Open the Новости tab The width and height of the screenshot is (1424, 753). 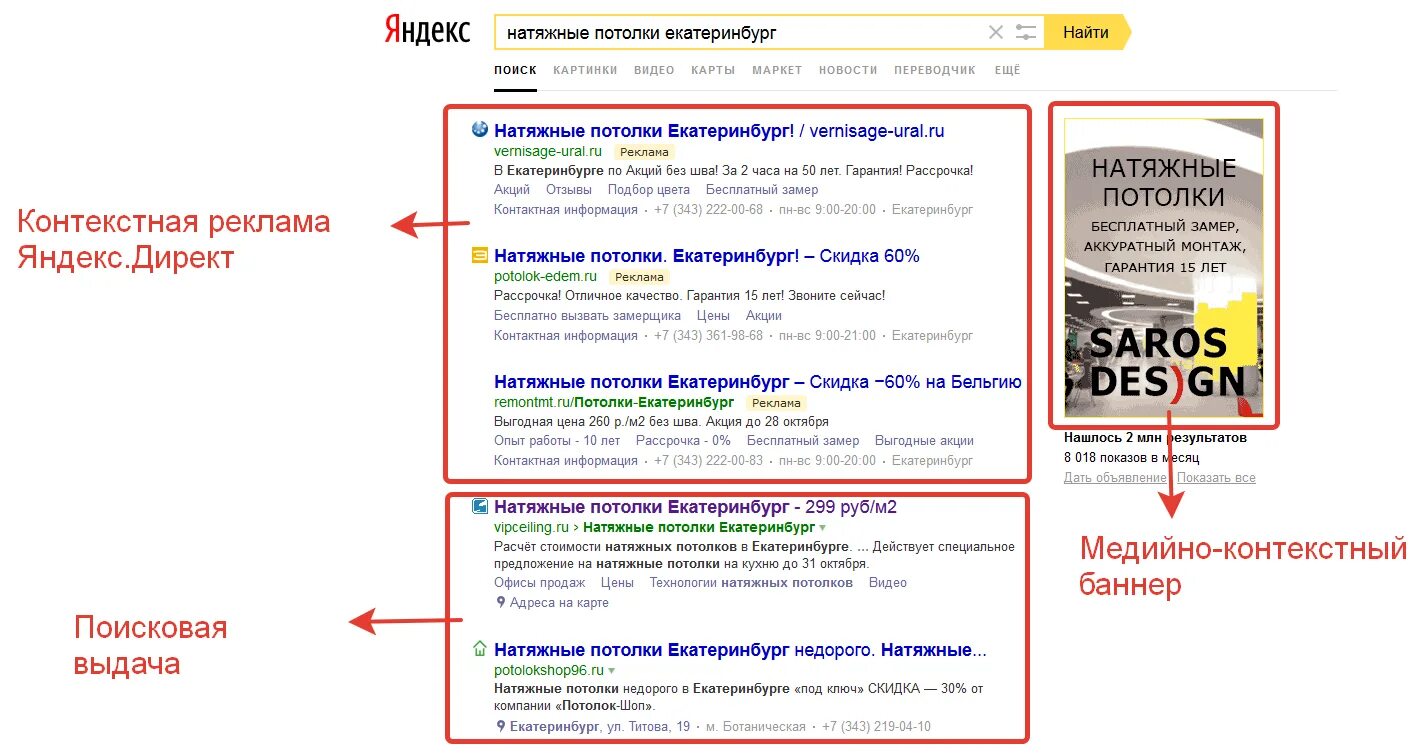point(848,70)
